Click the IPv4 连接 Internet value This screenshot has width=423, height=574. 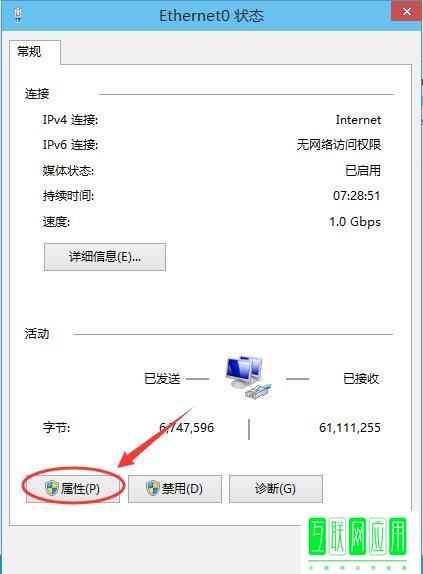[358, 120]
